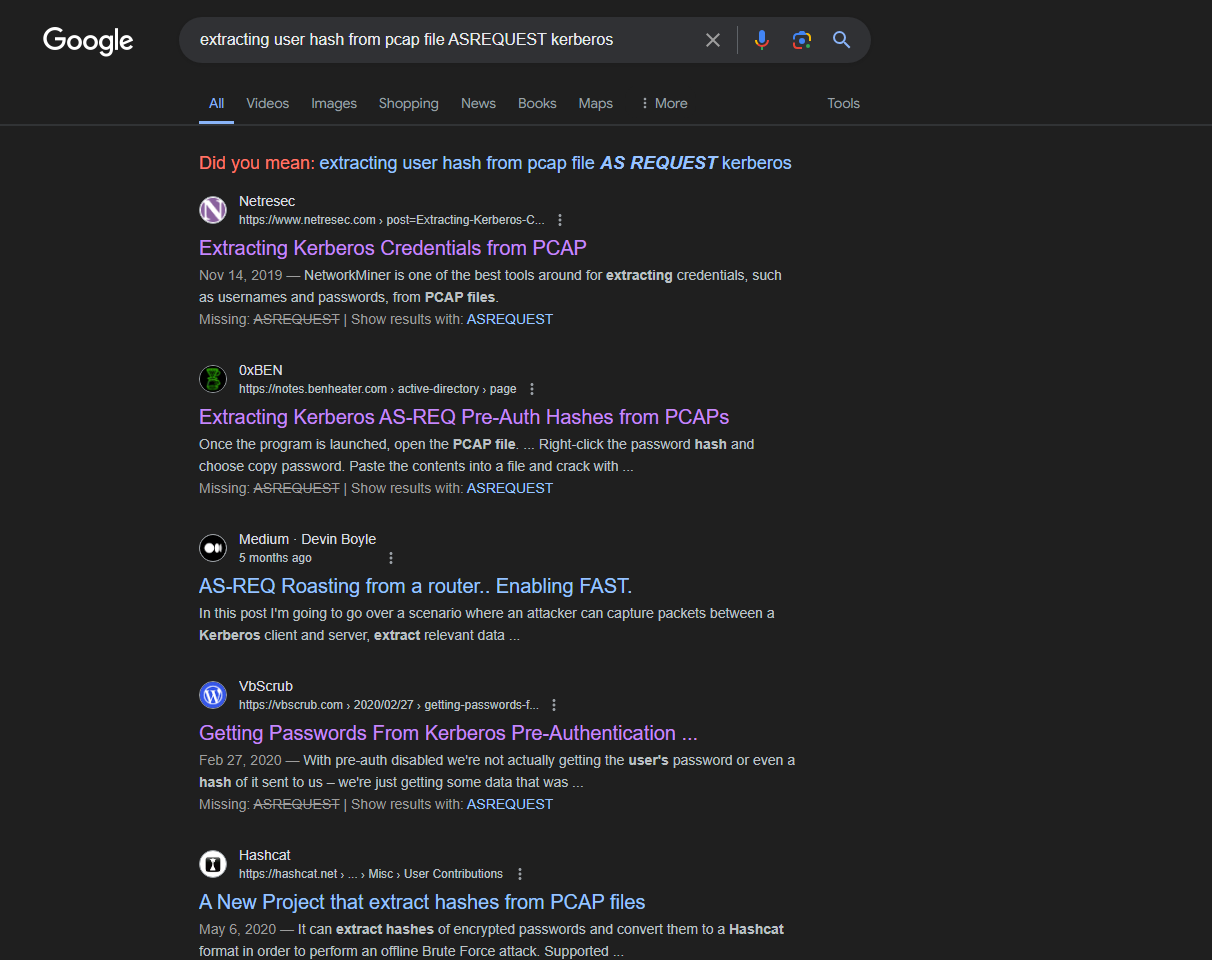This screenshot has width=1212, height=960.
Task: Click ASREQUEST link under Netresec result
Action: [510, 319]
